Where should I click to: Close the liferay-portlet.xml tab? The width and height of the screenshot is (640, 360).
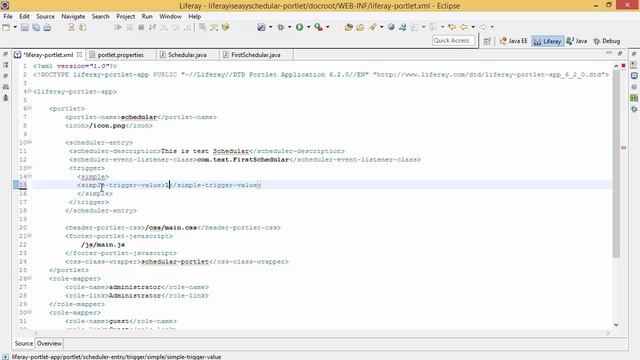coord(80,54)
